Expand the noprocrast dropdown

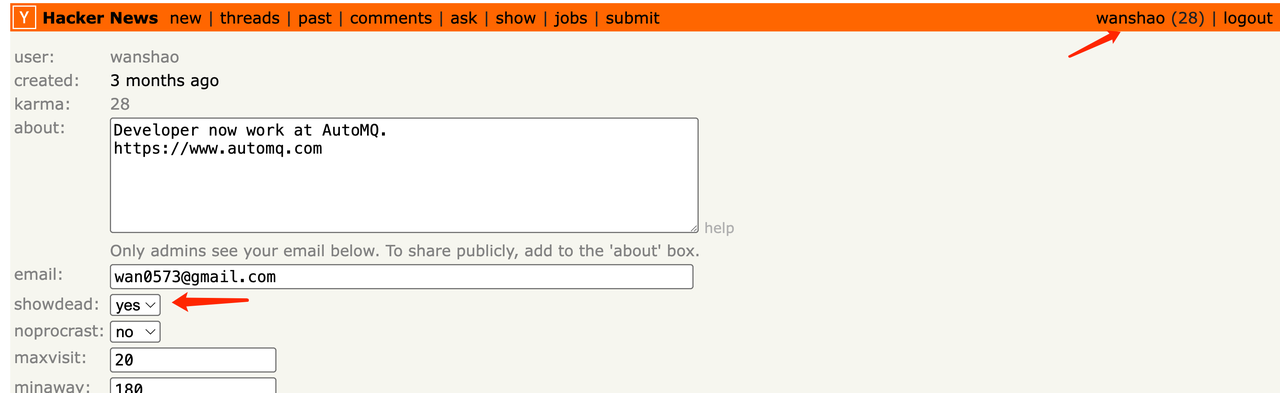(135, 331)
